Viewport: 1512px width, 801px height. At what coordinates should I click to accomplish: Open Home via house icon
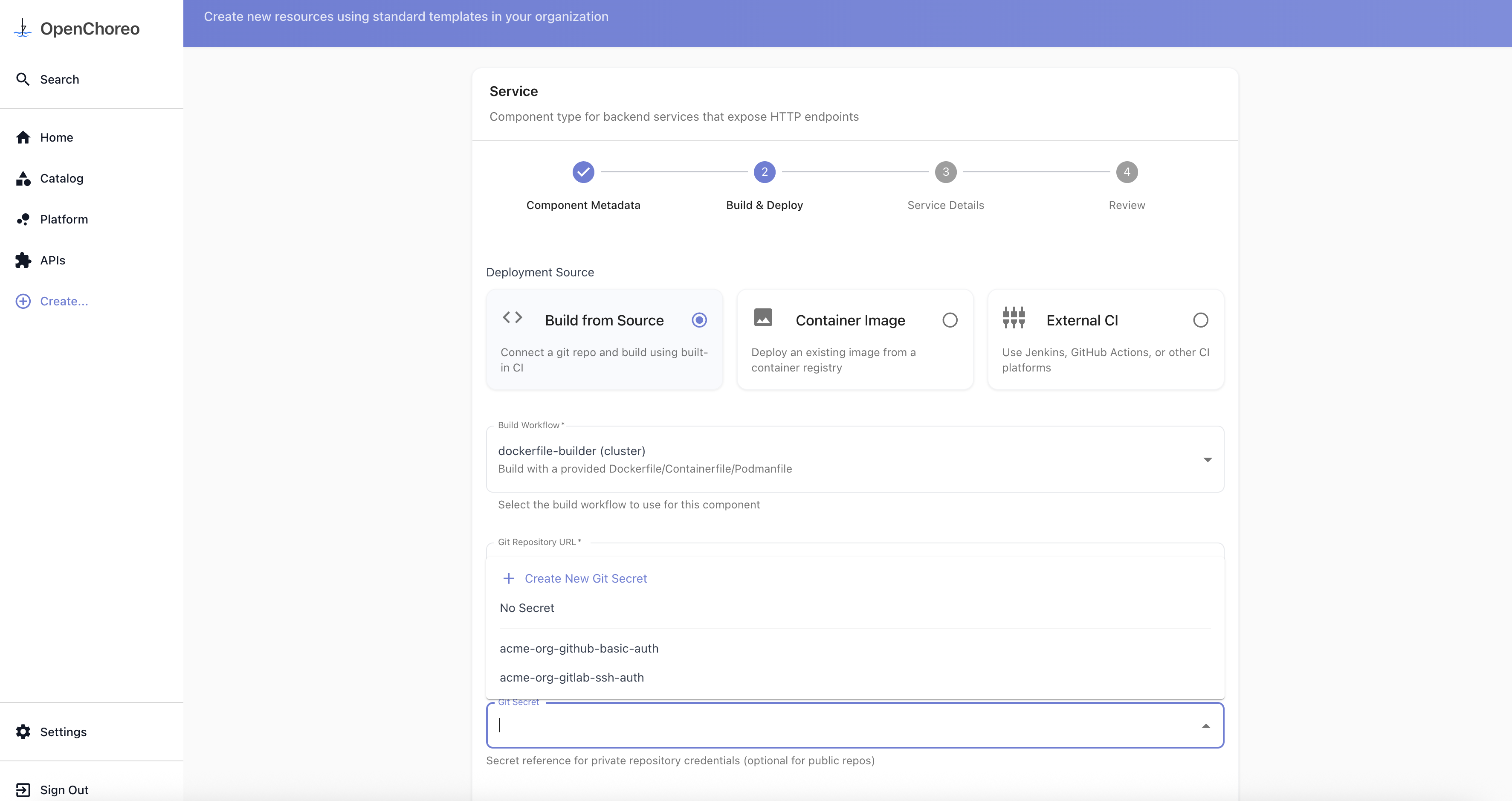23,137
